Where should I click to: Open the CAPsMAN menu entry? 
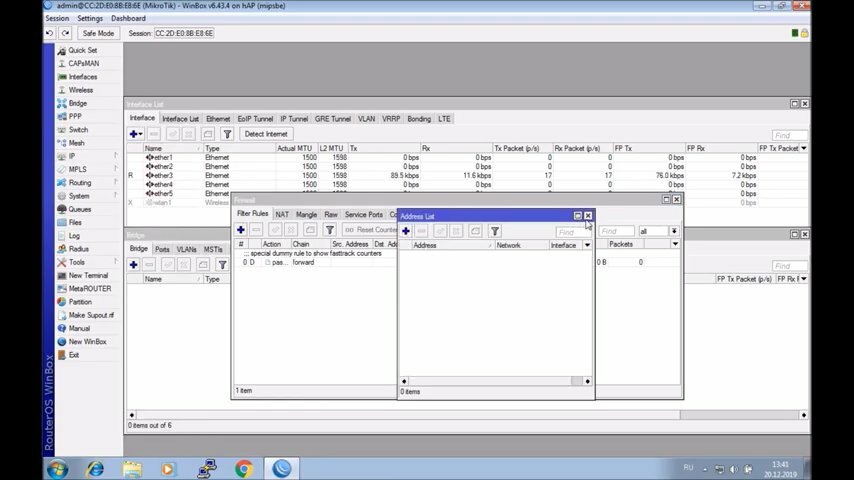[x=83, y=63]
